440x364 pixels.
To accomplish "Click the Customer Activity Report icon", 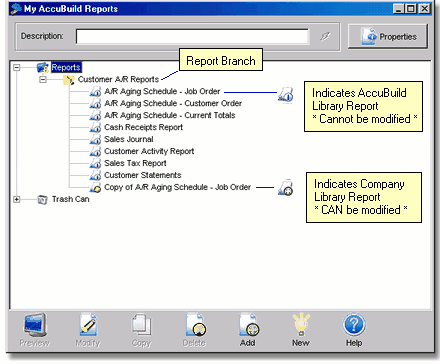I will (x=95, y=151).
